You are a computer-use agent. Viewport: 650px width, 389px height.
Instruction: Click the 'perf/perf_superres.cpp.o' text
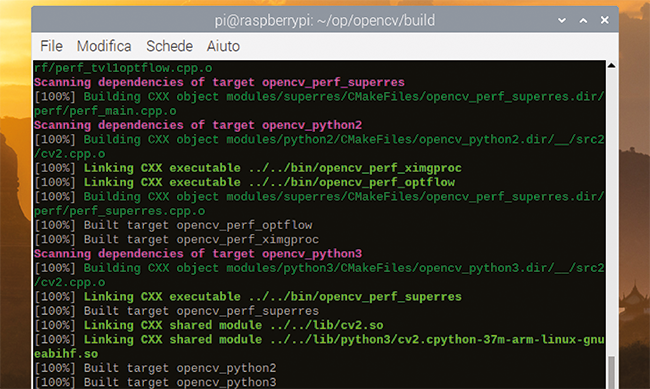click(119, 211)
